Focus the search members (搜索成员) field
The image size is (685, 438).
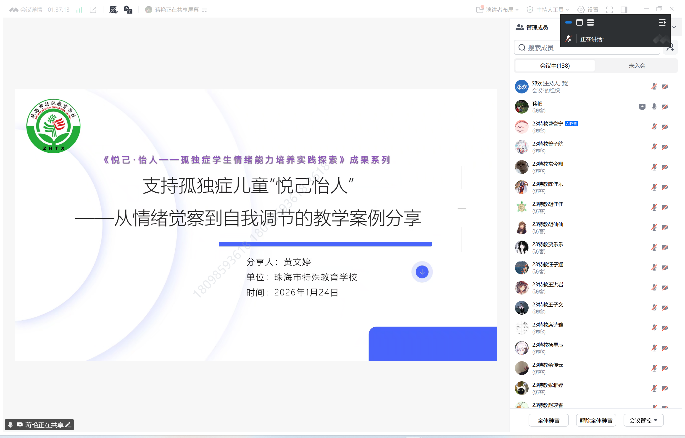tap(587, 48)
